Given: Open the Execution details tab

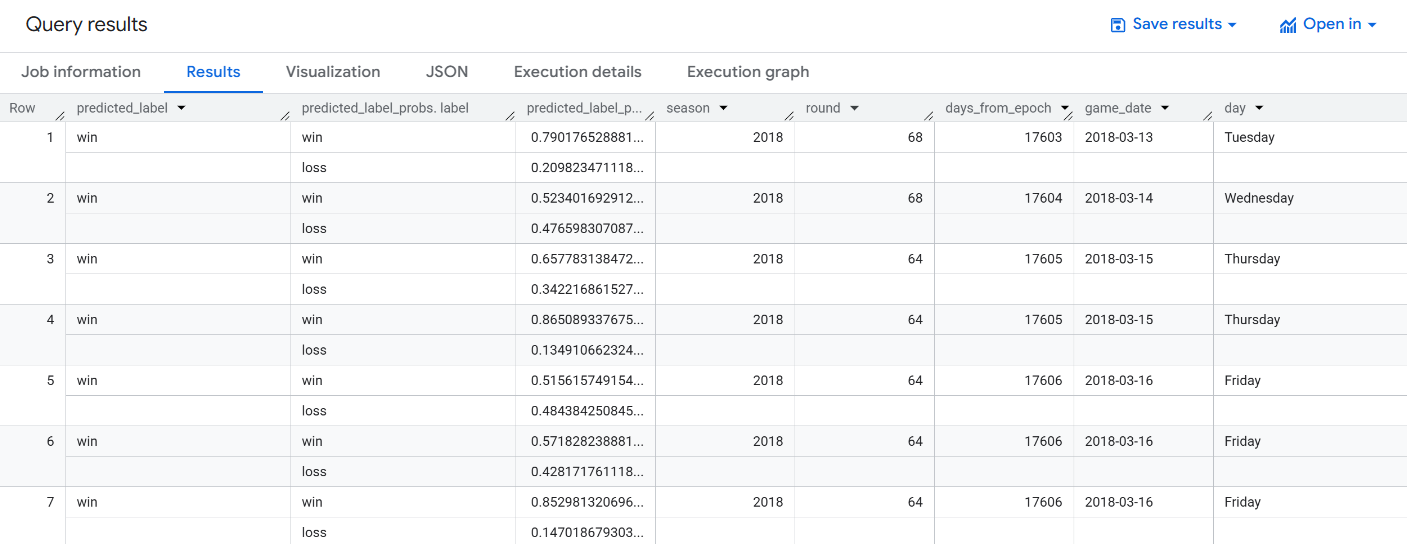Looking at the screenshot, I should click(578, 72).
